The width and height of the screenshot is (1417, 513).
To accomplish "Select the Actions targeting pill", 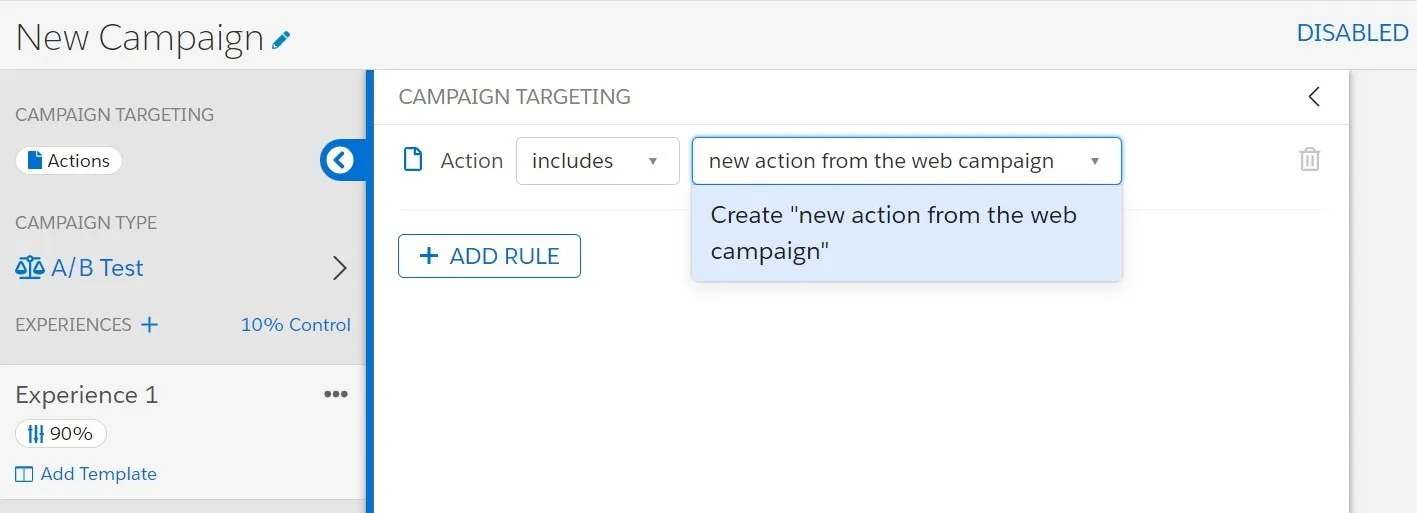I will [69, 161].
